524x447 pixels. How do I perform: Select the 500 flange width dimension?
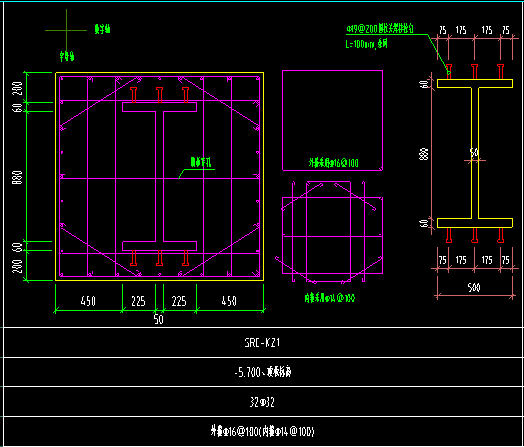click(474, 288)
